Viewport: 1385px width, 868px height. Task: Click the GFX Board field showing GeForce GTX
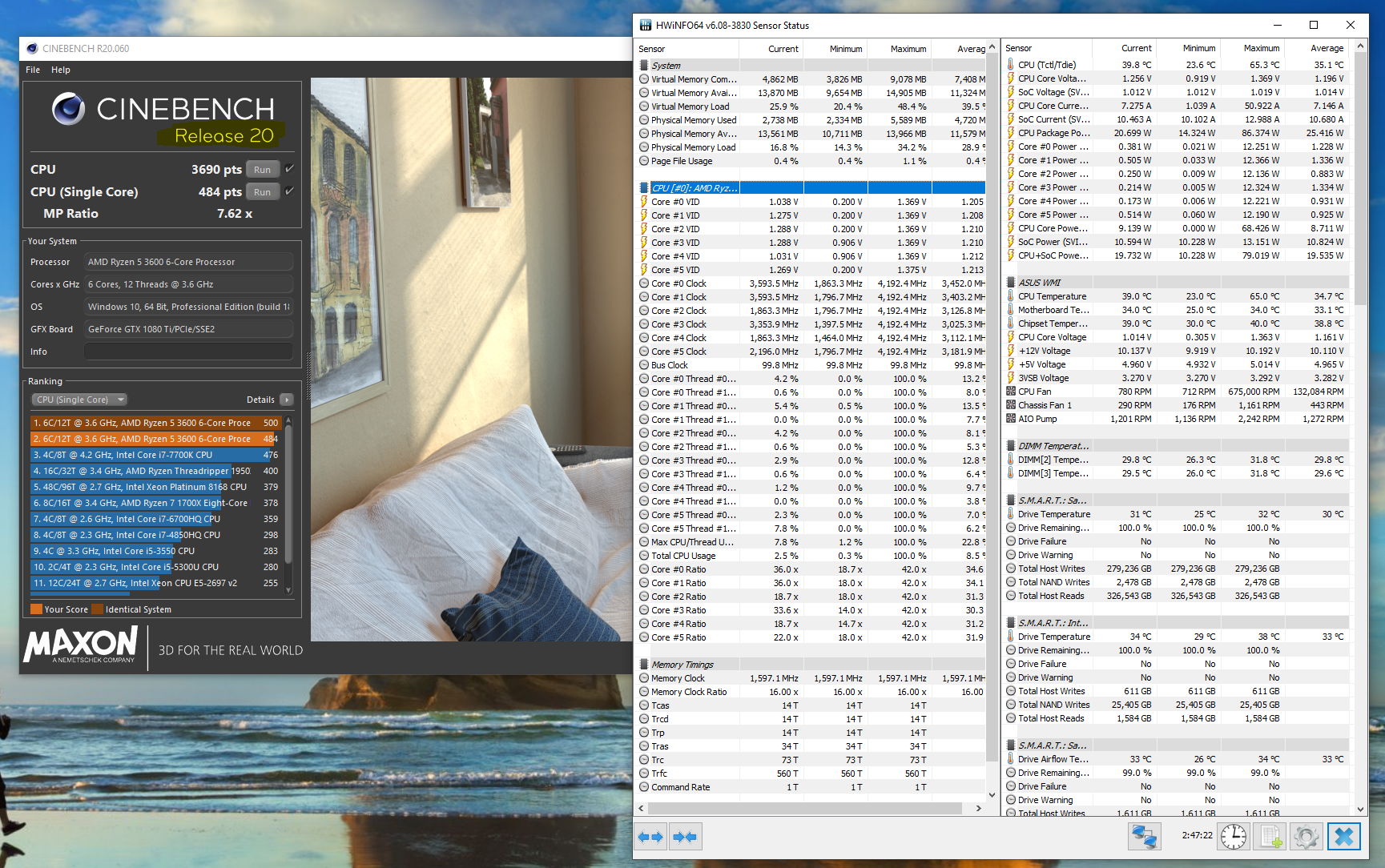point(188,329)
